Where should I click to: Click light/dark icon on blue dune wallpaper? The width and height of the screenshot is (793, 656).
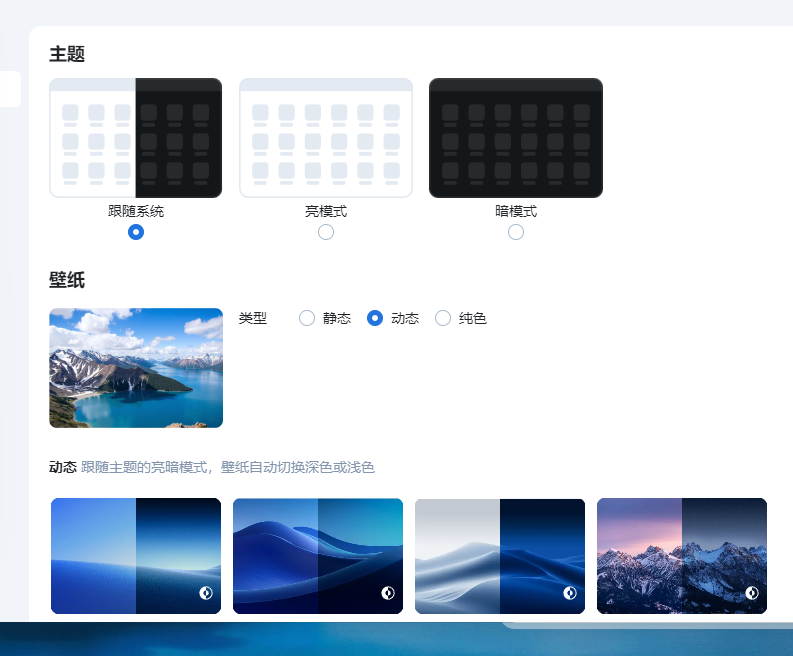pos(206,593)
